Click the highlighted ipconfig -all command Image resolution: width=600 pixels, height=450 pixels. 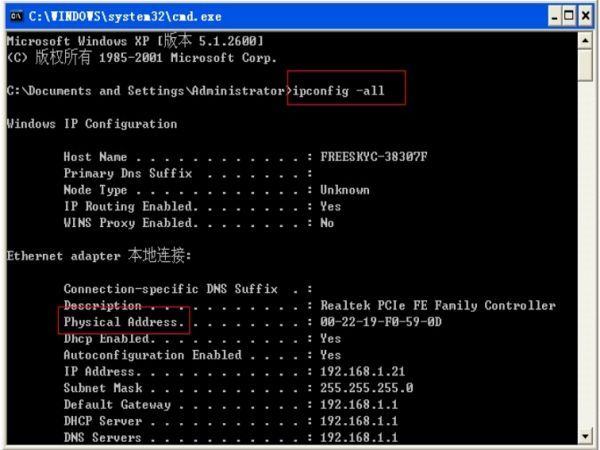point(338,91)
